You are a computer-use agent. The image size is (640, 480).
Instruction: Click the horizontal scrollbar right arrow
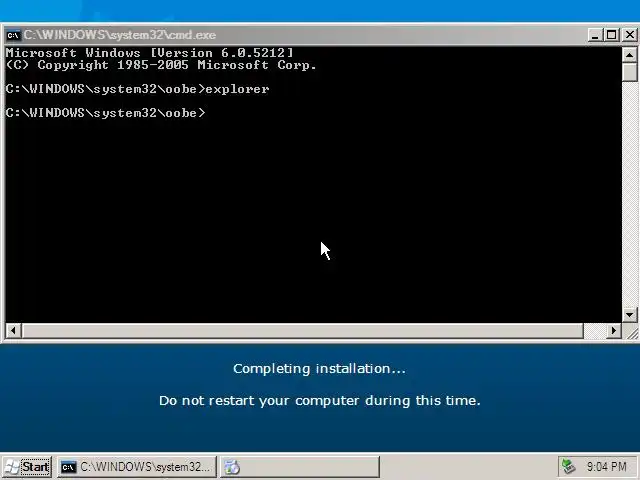coord(613,330)
